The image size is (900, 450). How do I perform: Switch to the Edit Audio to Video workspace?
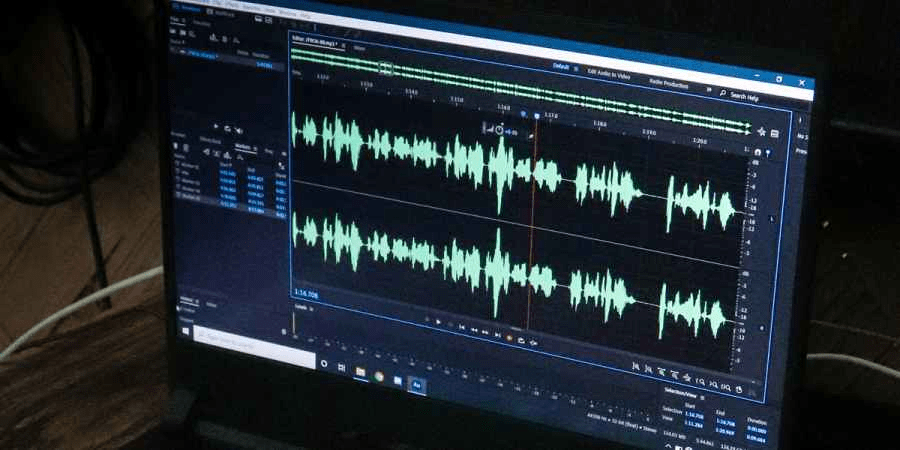(x=608, y=73)
